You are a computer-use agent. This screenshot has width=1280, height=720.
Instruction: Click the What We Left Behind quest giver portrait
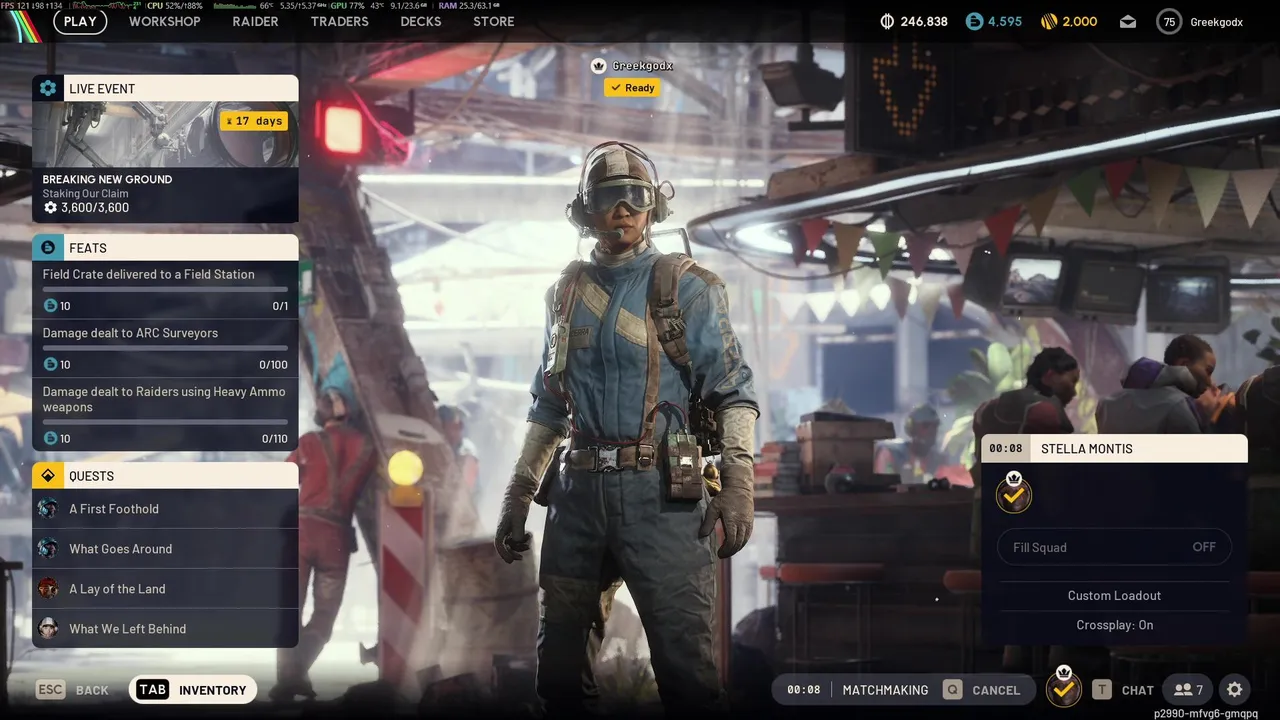click(48, 629)
